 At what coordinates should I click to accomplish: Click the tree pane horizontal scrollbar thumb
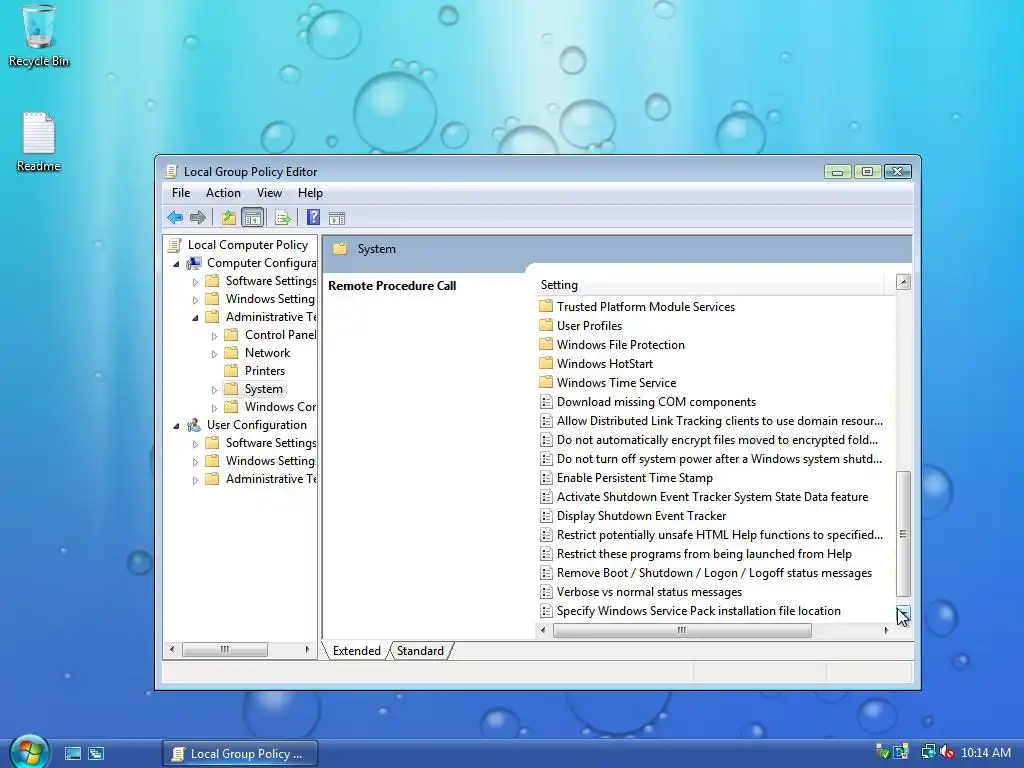click(x=225, y=649)
